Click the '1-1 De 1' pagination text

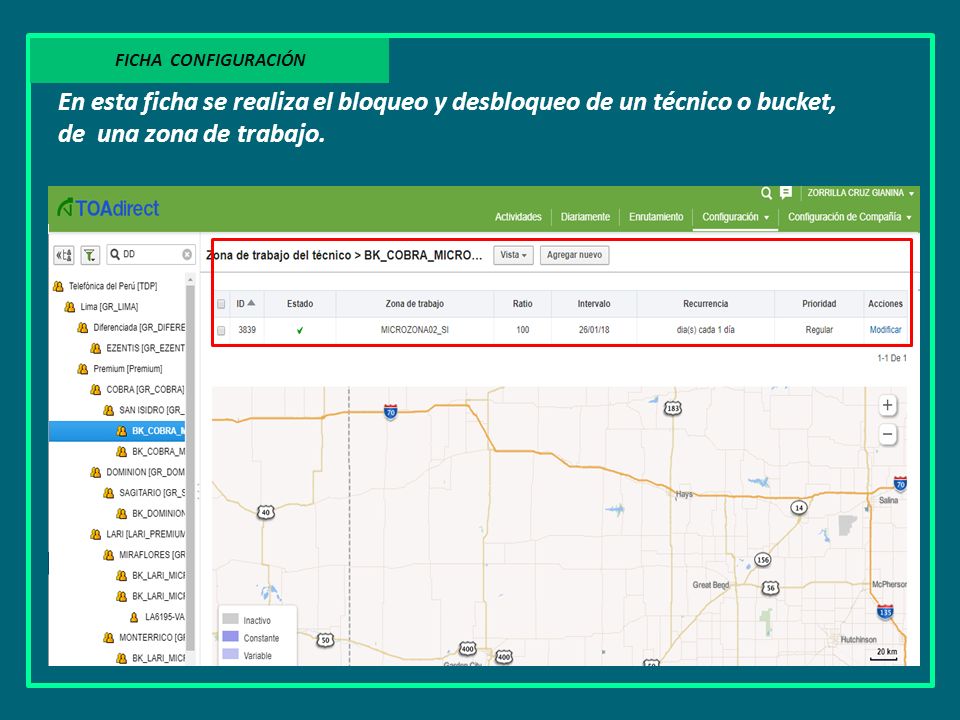(892, 358)
